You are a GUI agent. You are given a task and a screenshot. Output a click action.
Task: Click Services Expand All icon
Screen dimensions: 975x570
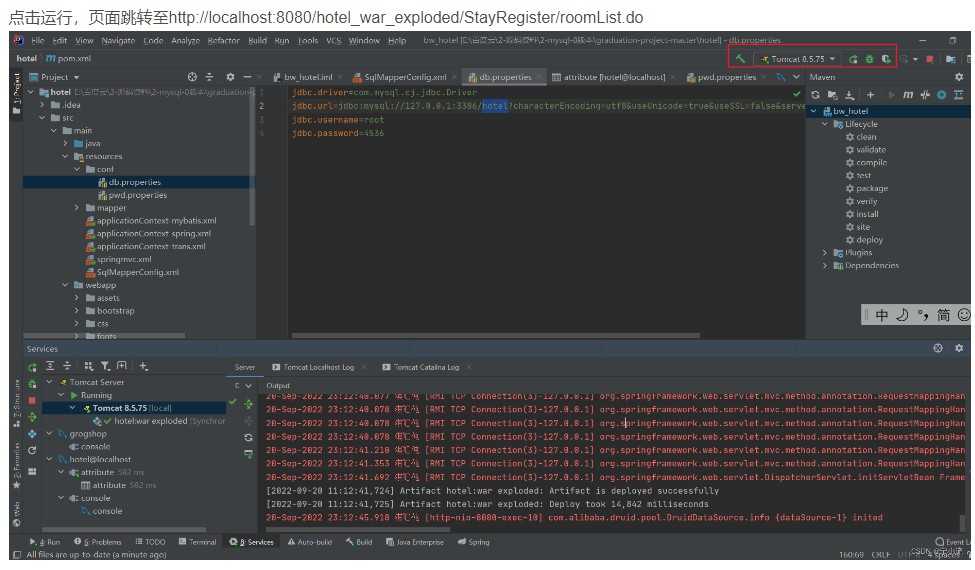click(50, 366)
